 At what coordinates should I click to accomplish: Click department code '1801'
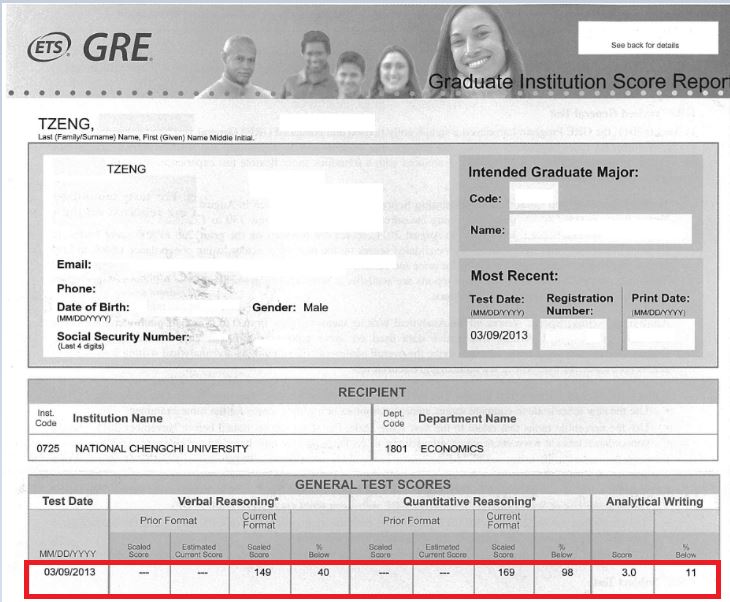pyautogui.click(x=396, y=449)
